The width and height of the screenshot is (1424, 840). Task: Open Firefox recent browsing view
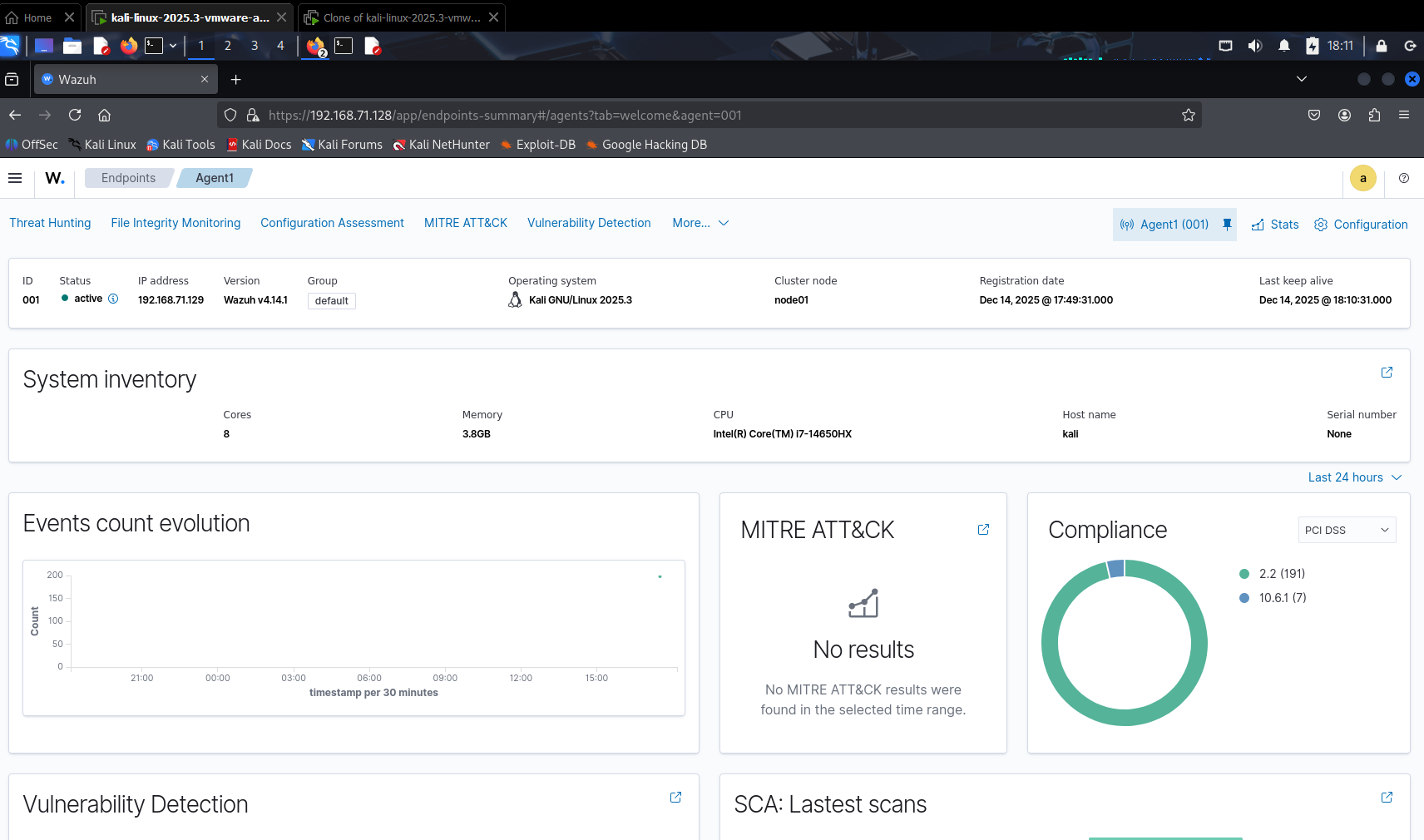(12, 79)
